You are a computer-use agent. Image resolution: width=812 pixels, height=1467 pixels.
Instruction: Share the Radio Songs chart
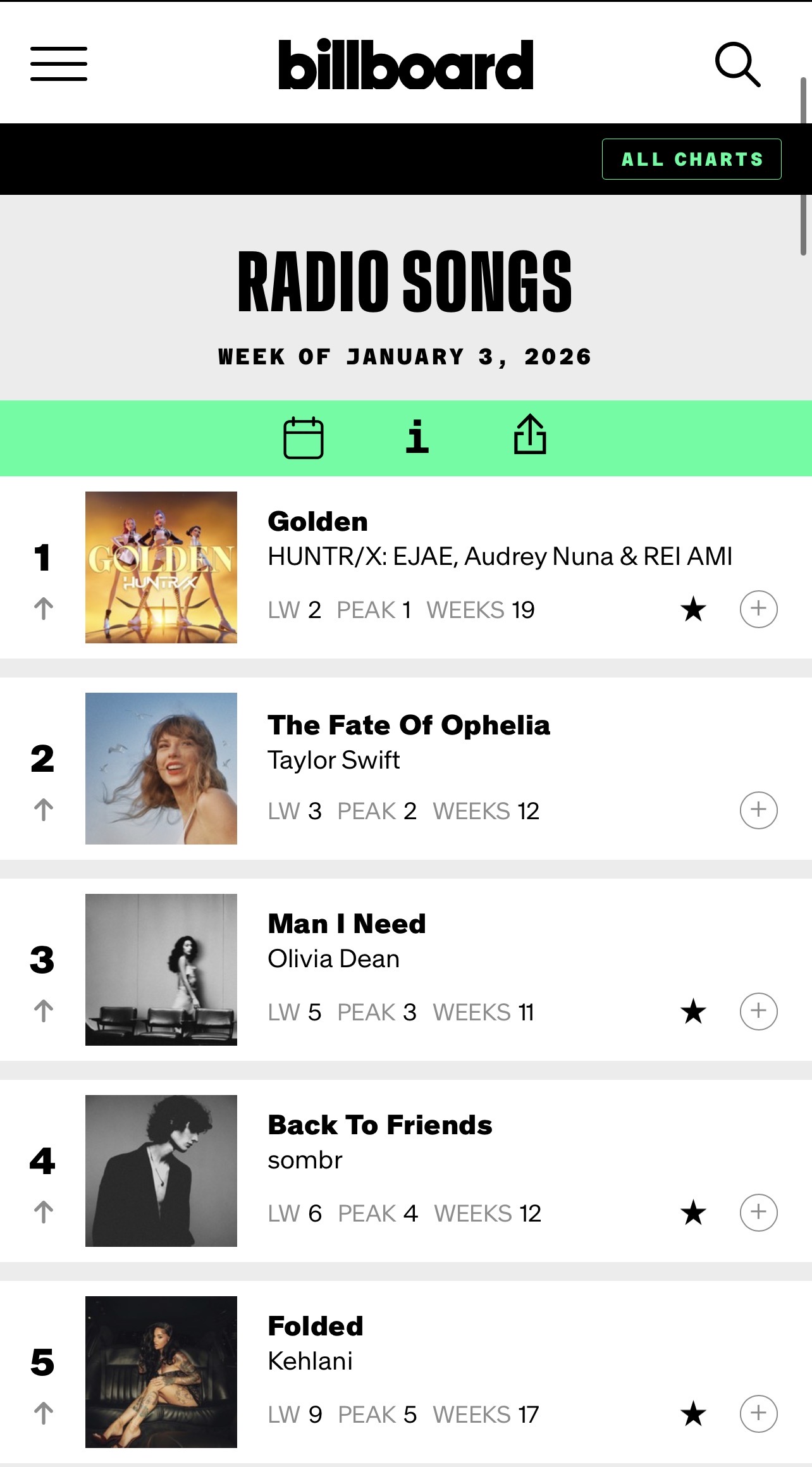(530, 435)
